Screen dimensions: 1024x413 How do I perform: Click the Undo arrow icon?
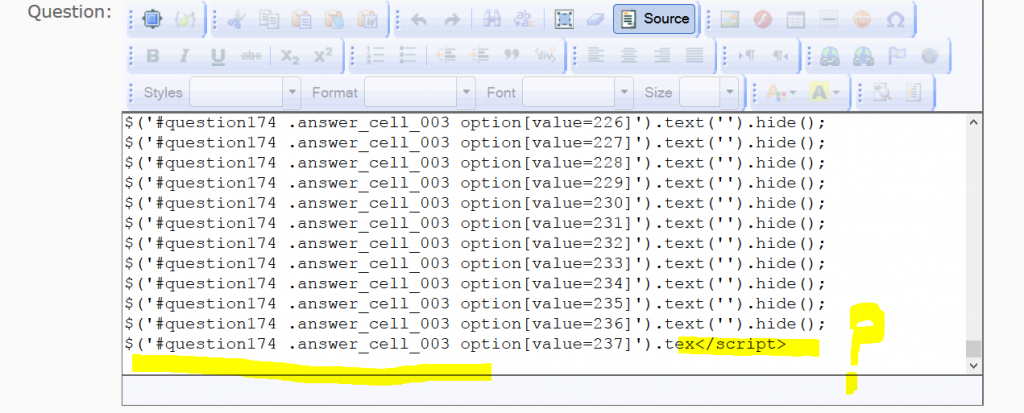pos(418,19)
